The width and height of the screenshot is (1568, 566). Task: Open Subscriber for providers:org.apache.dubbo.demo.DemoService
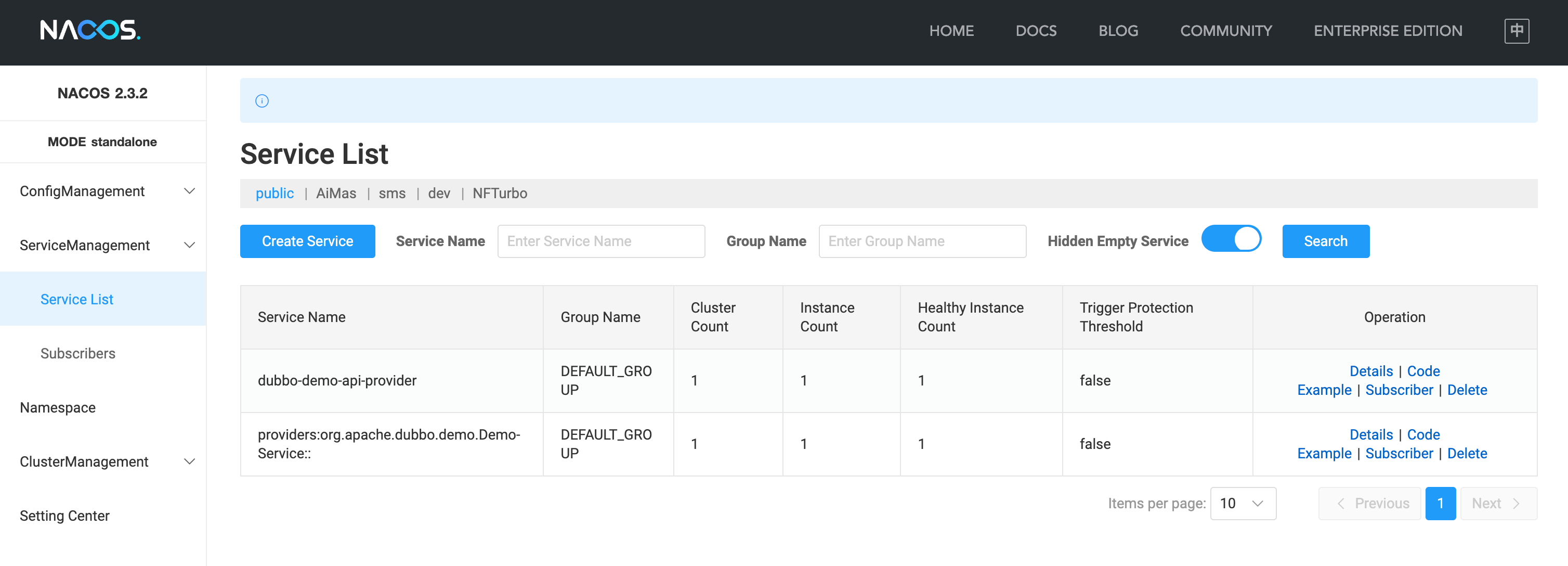click(1399, 453)
